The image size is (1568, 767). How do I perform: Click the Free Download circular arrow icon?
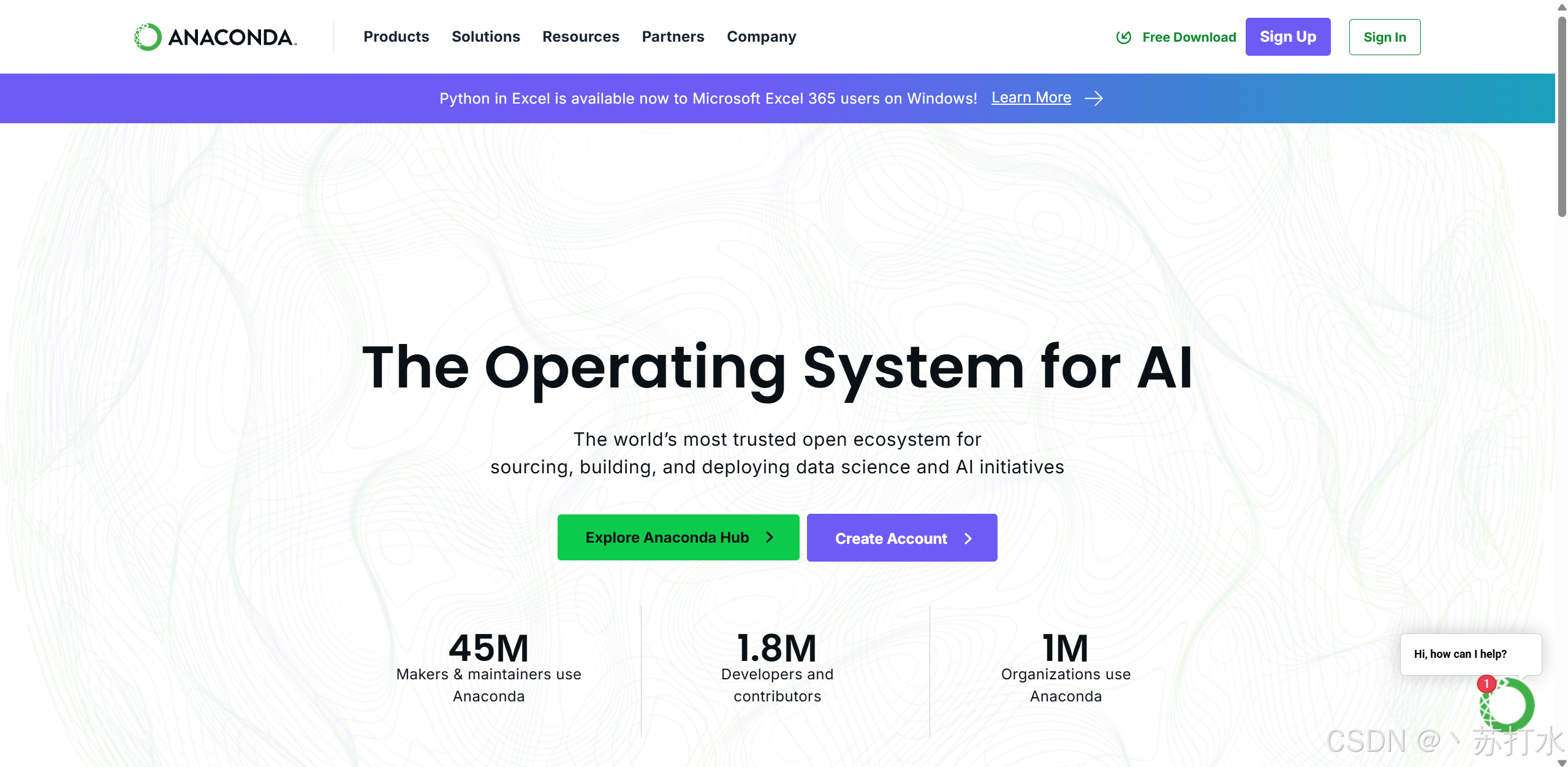click(1123, 37)
